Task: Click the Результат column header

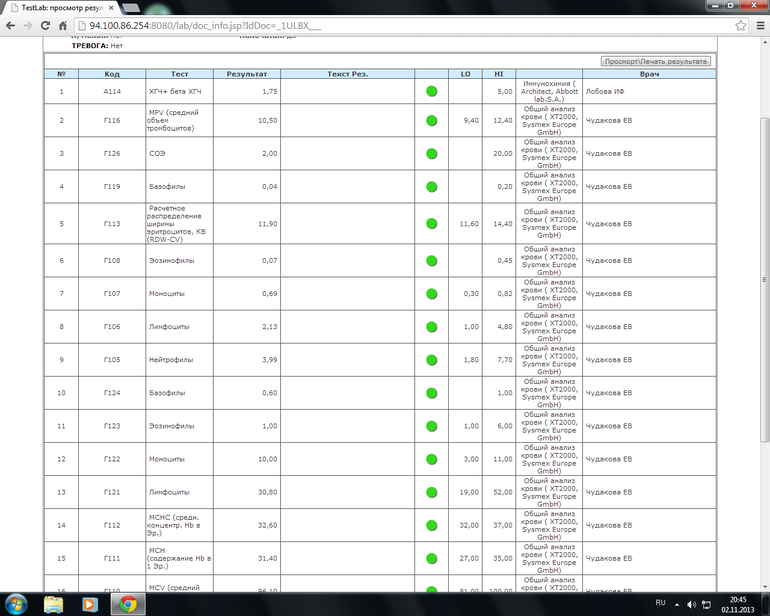Action: pyautogui.click(x=246, y=74)
